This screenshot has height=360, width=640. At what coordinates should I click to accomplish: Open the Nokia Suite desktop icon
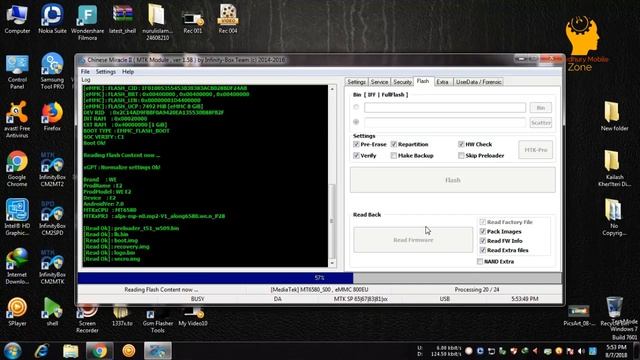[x=52, y=19]
